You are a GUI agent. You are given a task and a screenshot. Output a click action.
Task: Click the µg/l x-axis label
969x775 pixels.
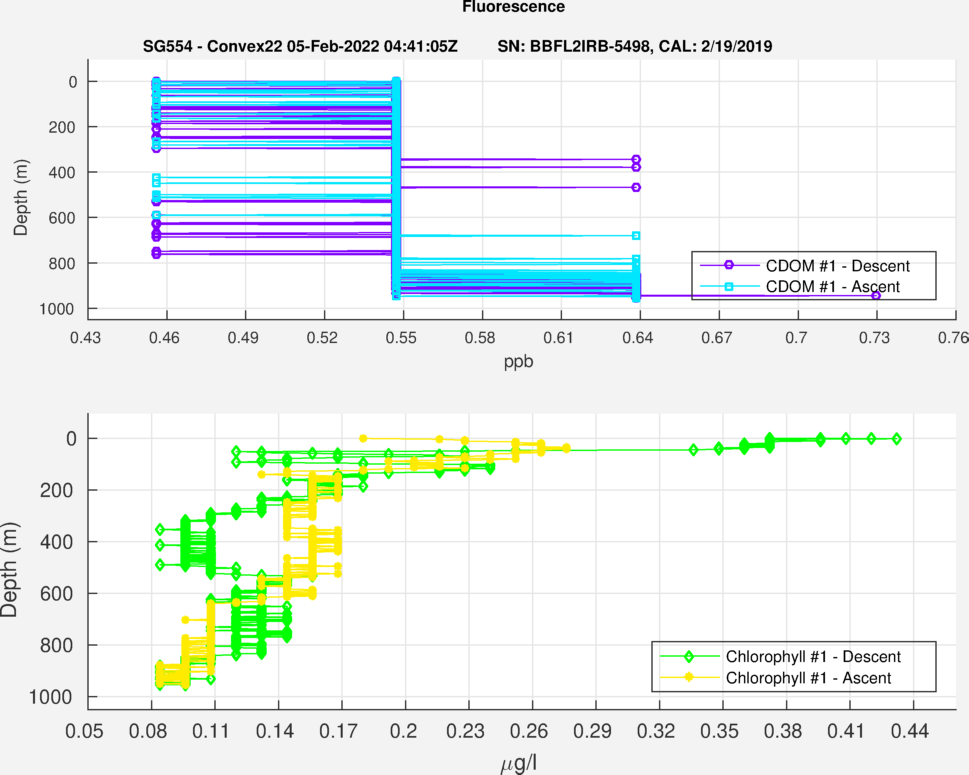(x=519, y=764)
